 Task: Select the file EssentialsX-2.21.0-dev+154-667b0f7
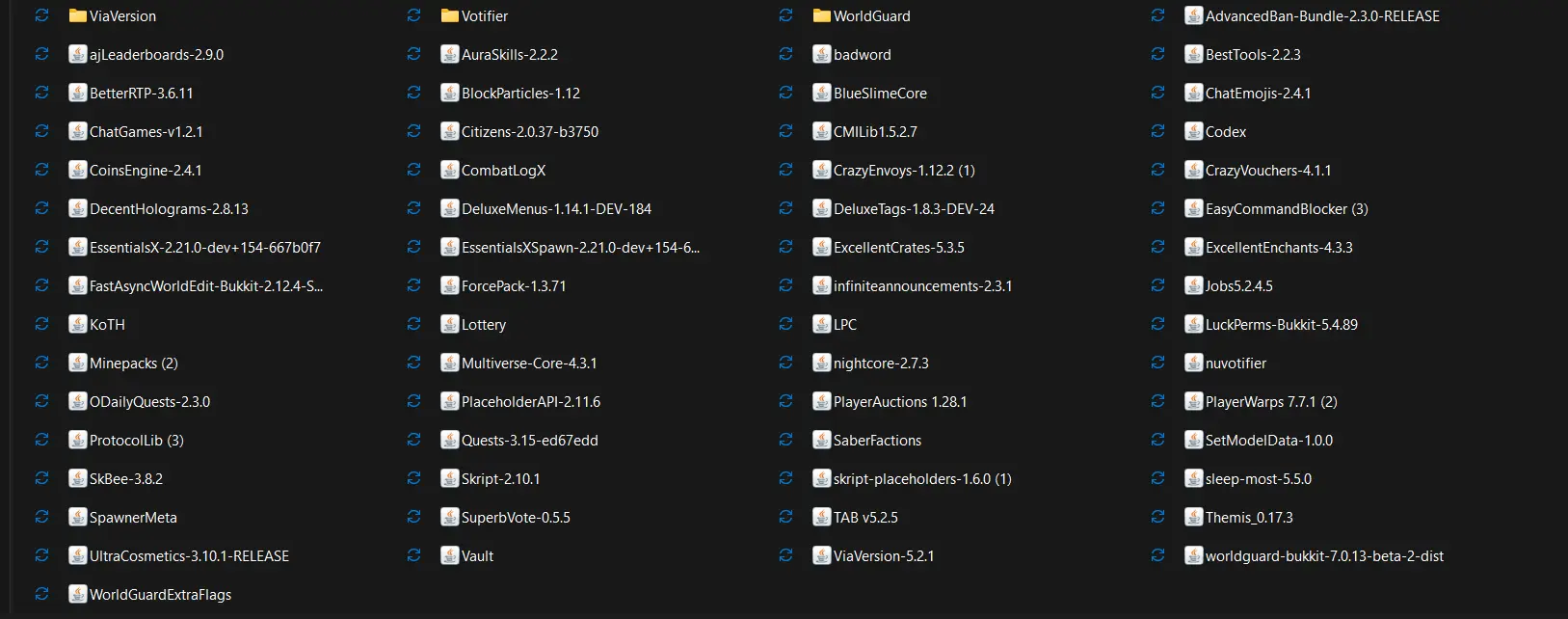(205, 248)
